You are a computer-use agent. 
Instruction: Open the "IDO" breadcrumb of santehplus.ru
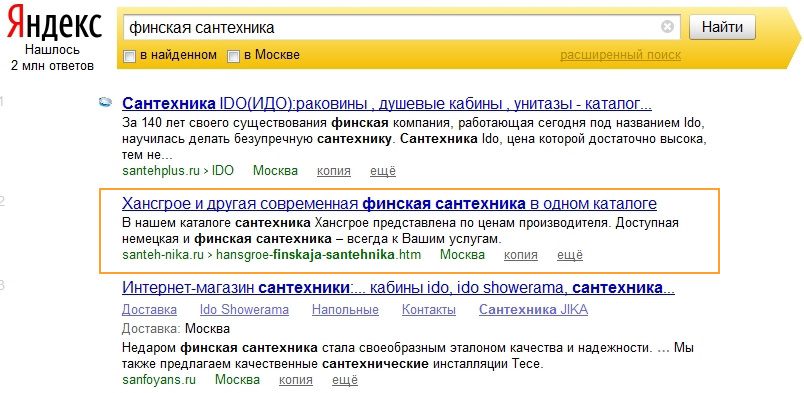[x=223, y=171]
